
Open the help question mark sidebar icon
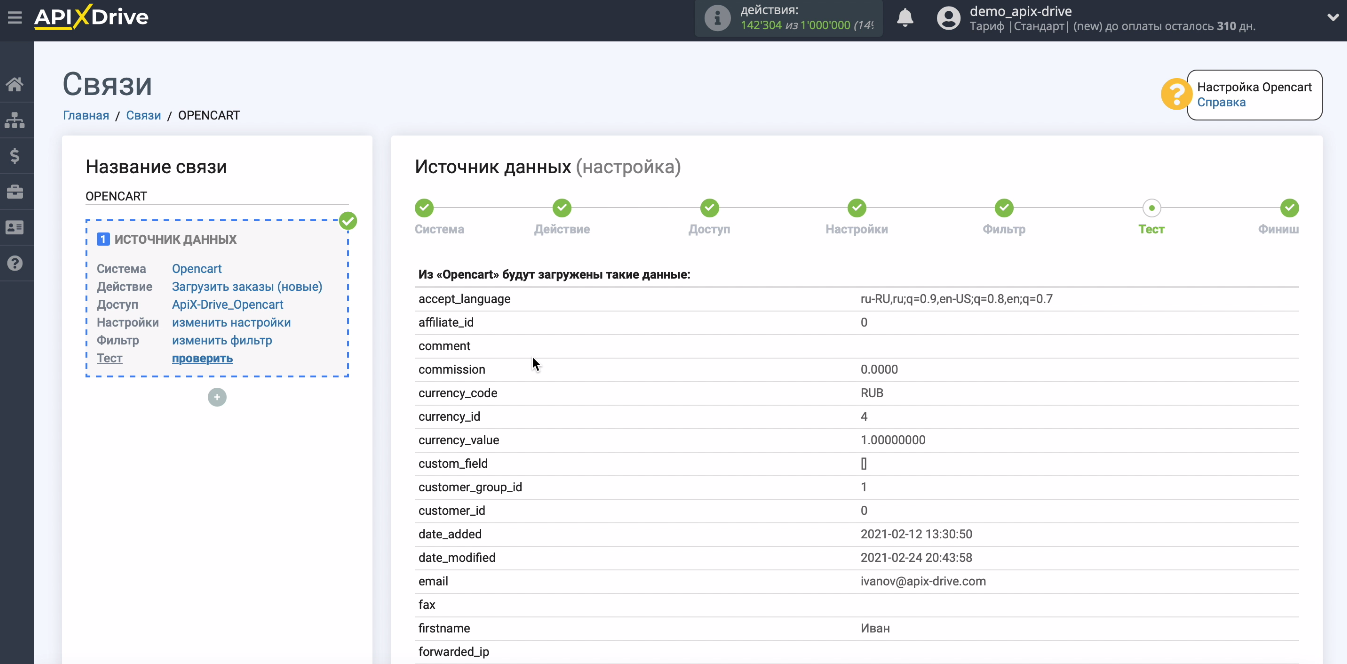(15, 264)
